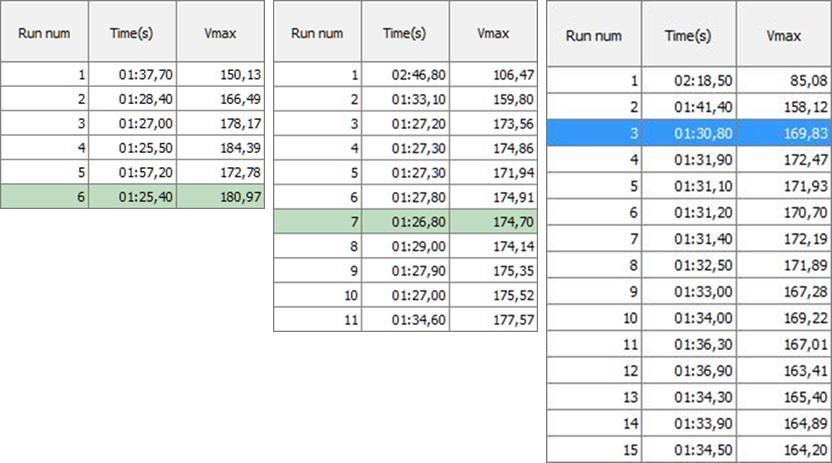Image resolution: width=832 pixels, height=463 pixels.
Task: Click the right table's Vmax header
Action: click(784, 35)
